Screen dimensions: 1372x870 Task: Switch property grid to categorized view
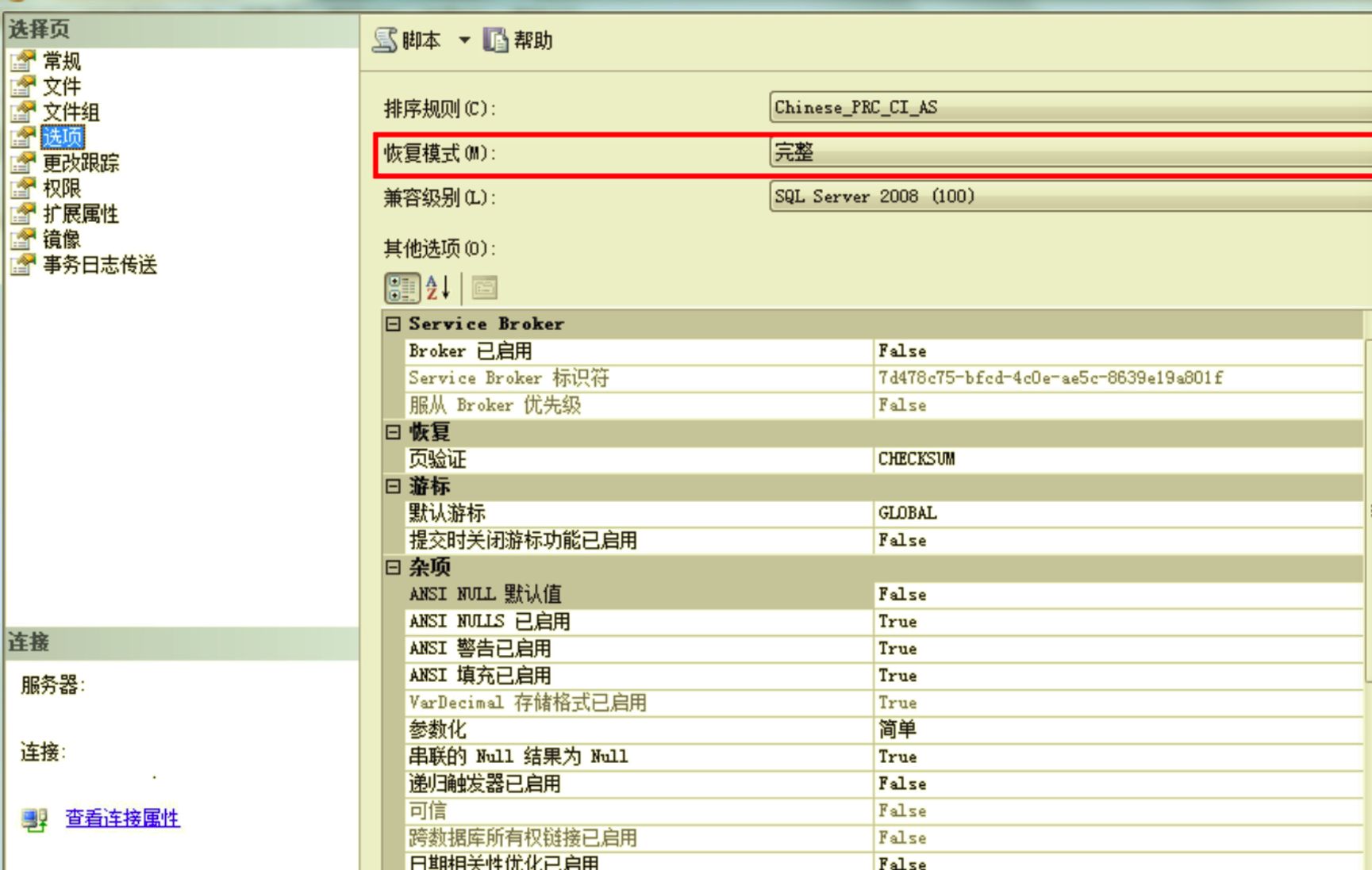coord(402,288)
